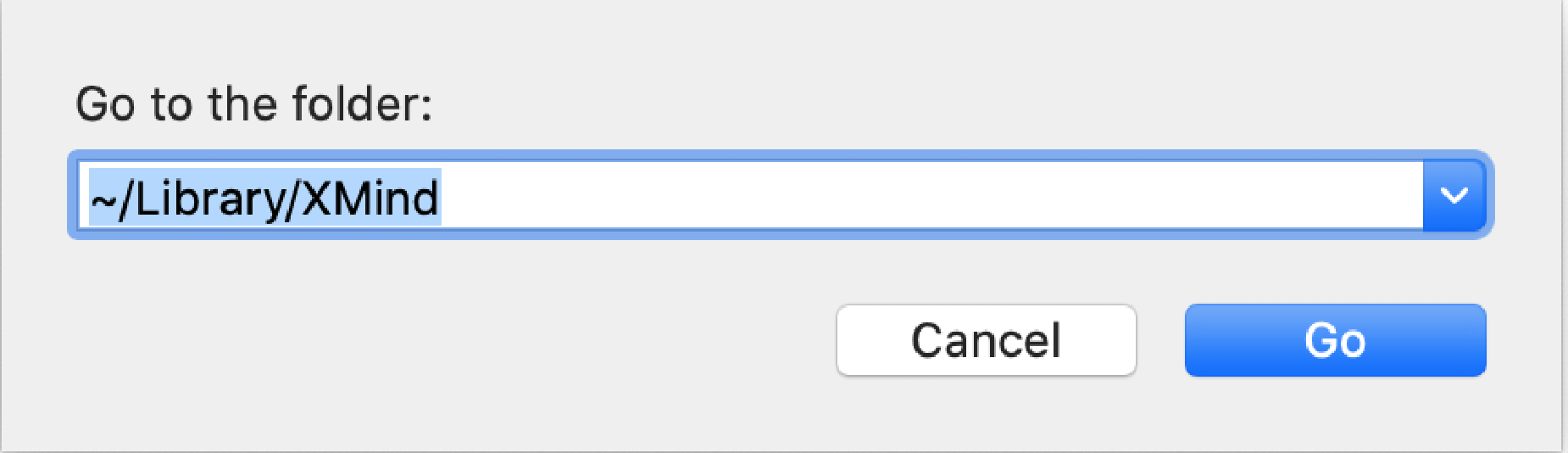Cancel the Go to folder dialog
Viewport: 1568px width, 453px height.
click(986, 340)
